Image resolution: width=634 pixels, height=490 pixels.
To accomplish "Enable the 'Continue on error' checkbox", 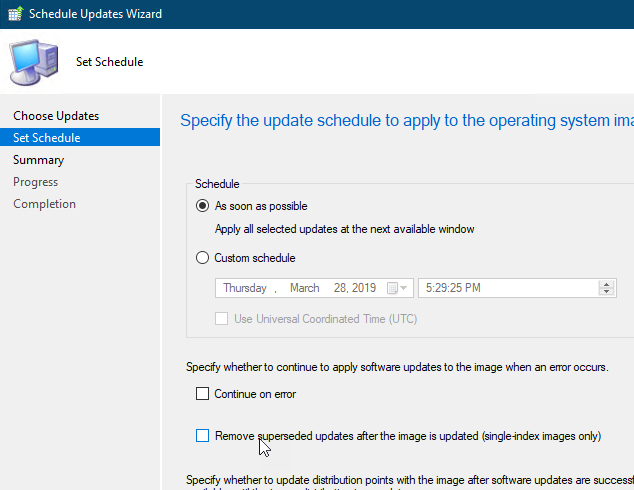I will point(203,394).
